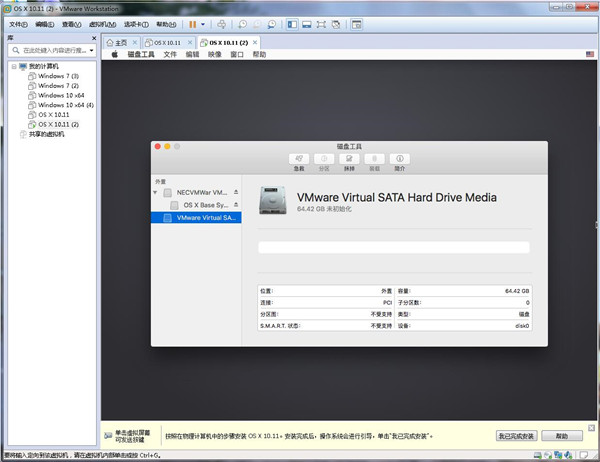
Task: Open the macOS 帮助 menu
Action: tap(259, 54)
